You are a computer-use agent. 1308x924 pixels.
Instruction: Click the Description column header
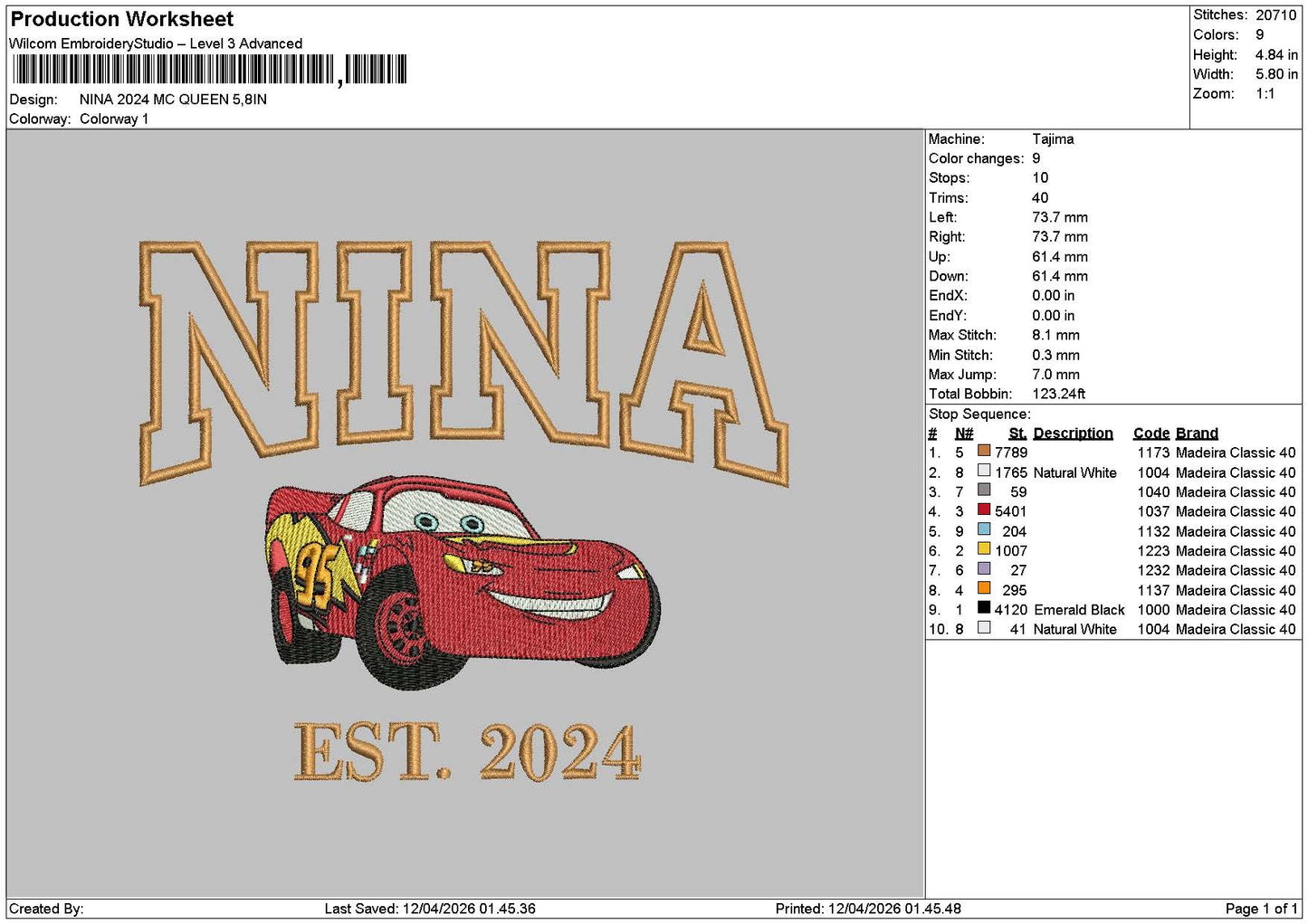(x=1073, y=433)
